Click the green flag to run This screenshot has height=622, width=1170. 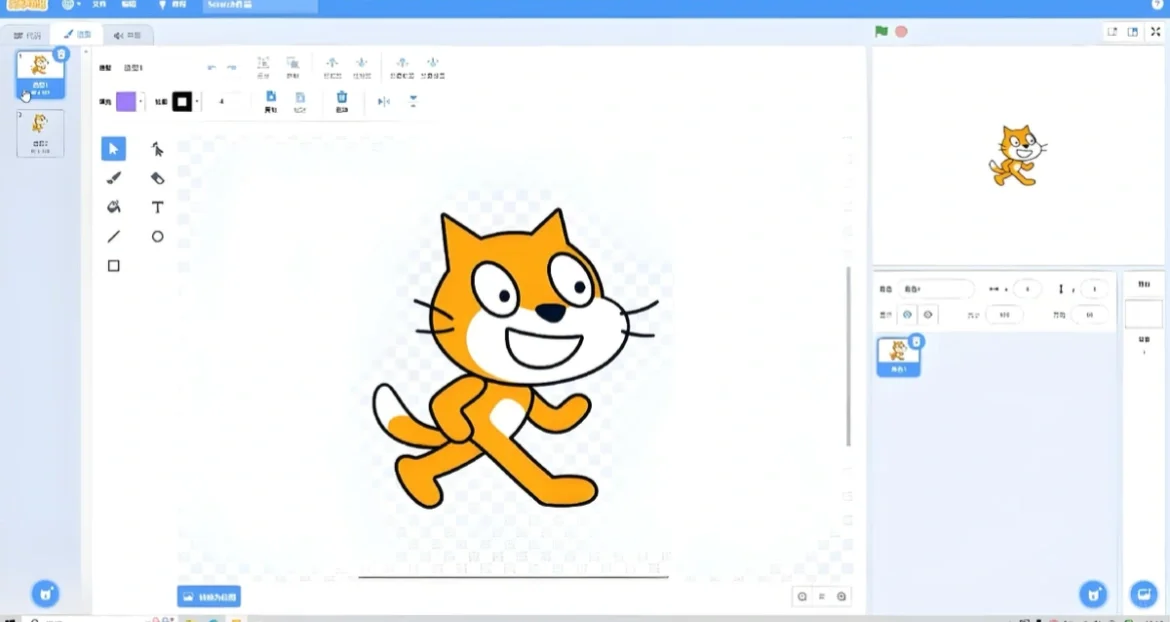[x=879, y=31]
